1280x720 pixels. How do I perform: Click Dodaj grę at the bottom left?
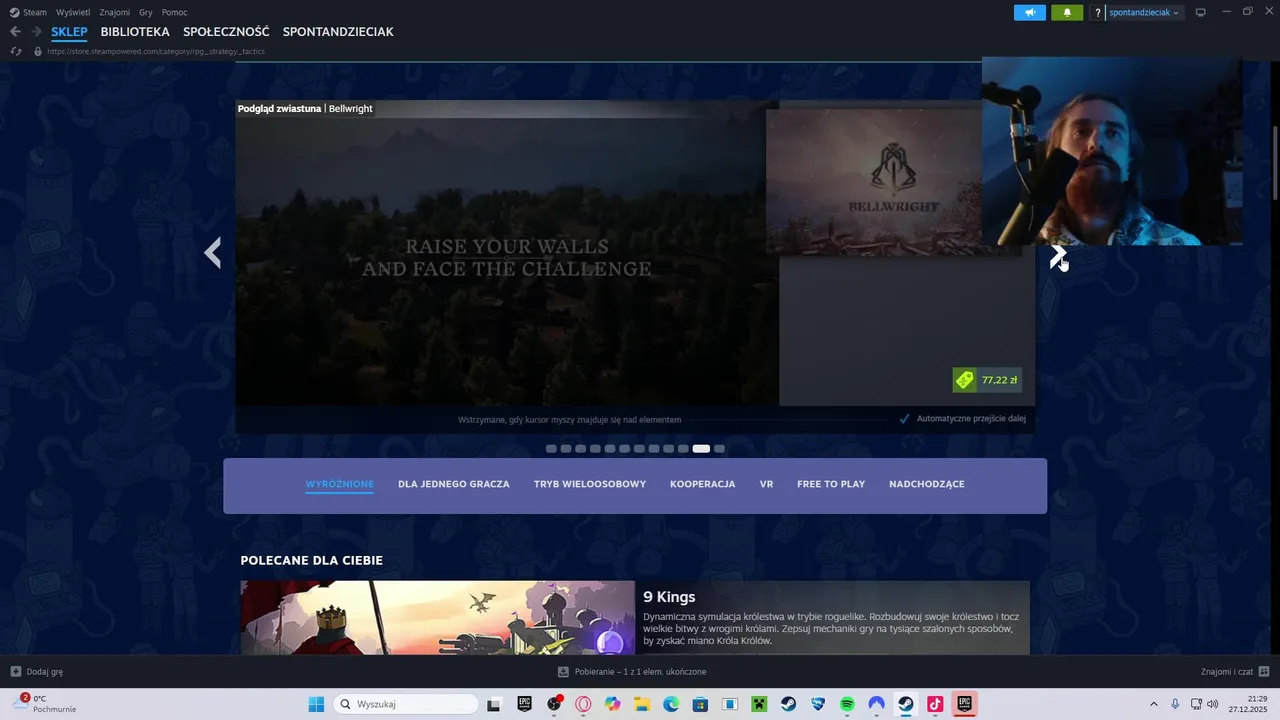(x=37, y=672)
